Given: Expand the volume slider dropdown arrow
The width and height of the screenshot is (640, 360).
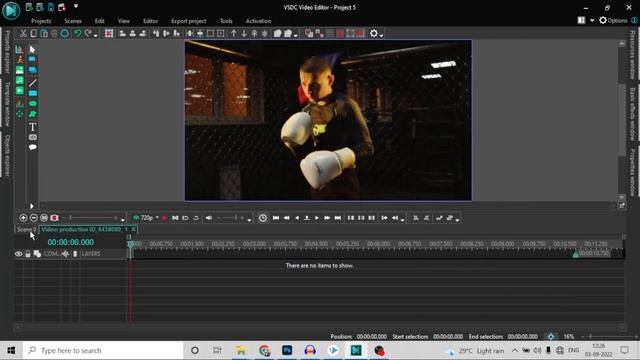Looking at the screenshot, I should 249,220.
